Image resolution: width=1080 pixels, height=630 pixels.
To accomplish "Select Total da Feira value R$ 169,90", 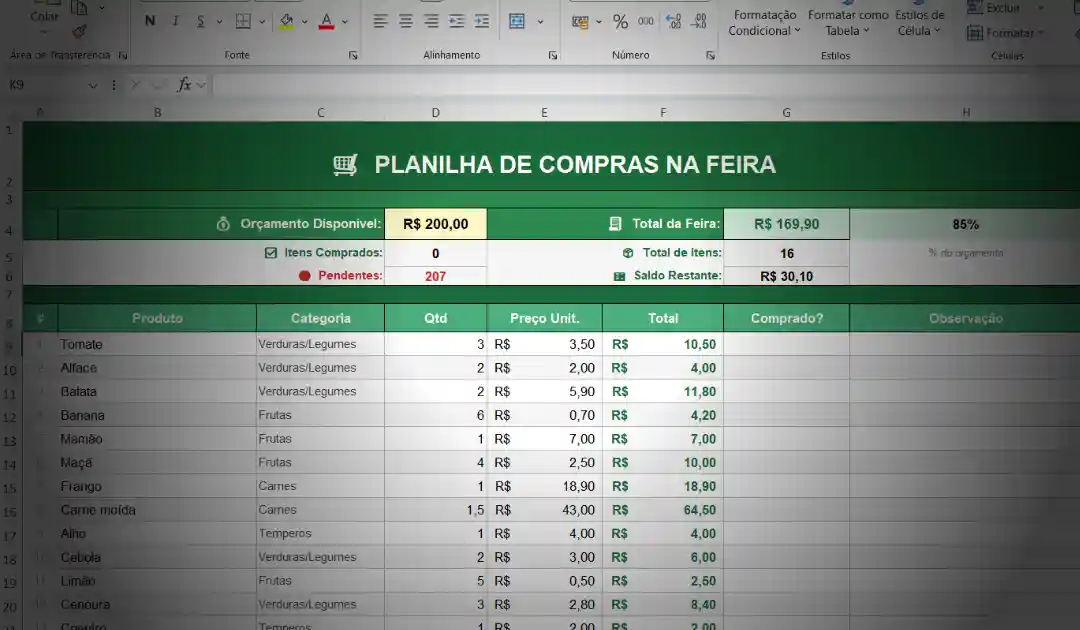I will tap(787, 224).
